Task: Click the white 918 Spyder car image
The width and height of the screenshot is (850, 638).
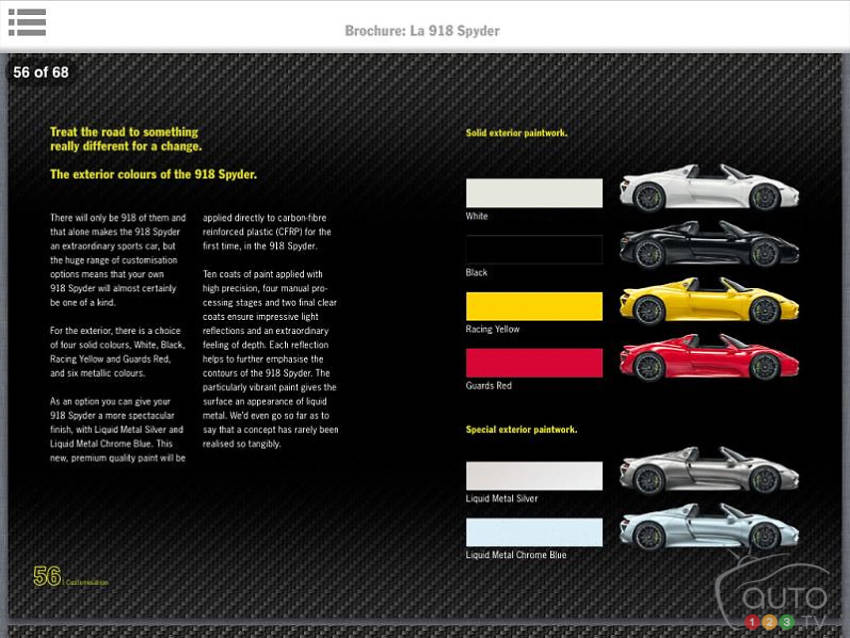Action: click(709, 188)
